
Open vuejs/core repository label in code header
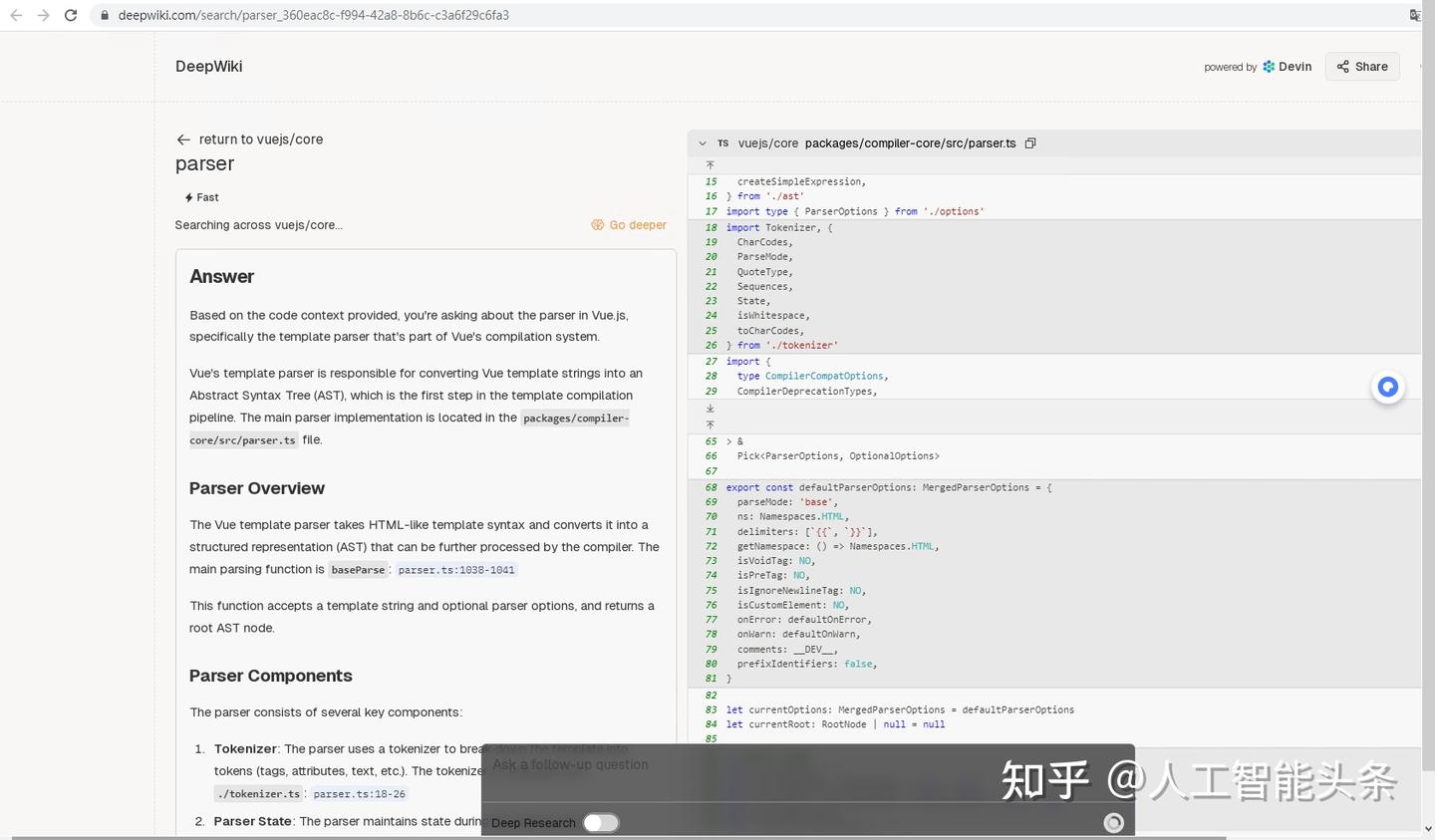coord(767,143)
